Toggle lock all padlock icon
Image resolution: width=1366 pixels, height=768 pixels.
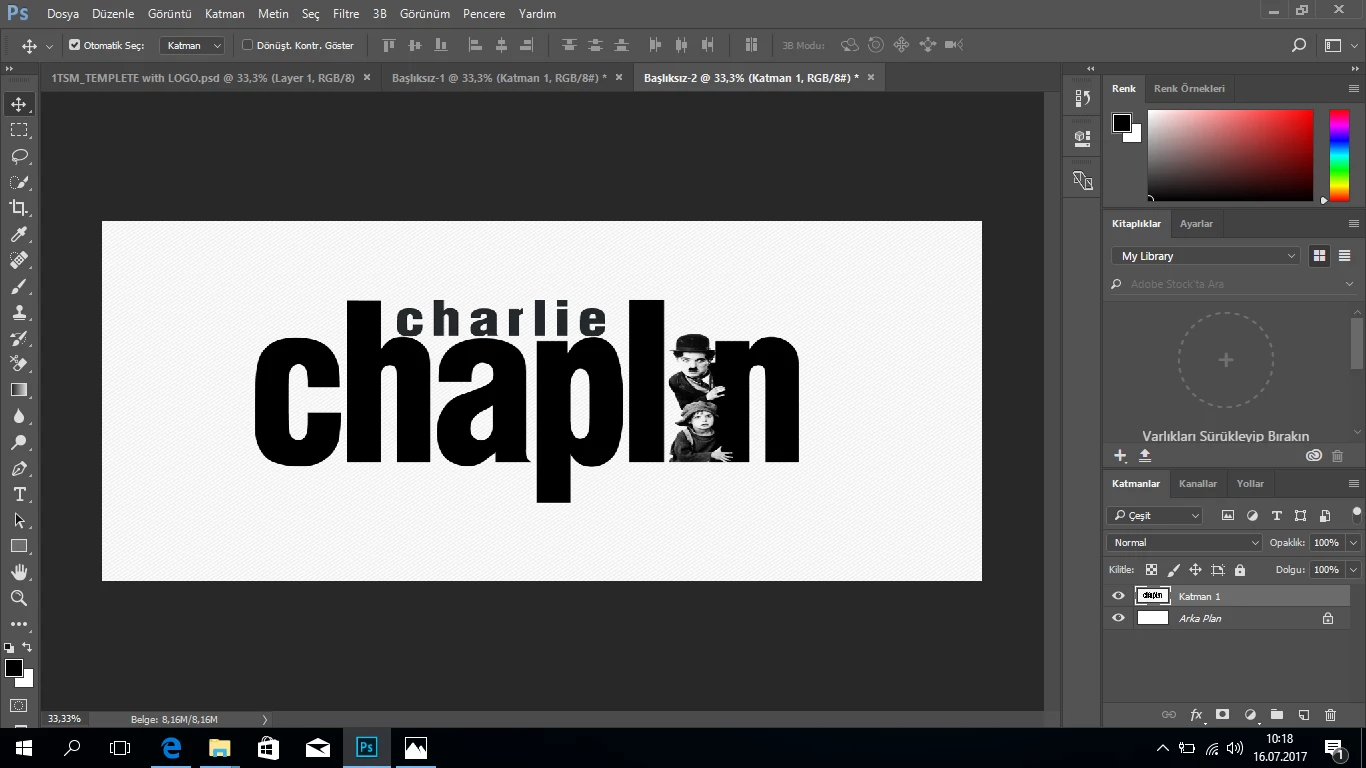pyautogui.click(x=1240, y=570)
